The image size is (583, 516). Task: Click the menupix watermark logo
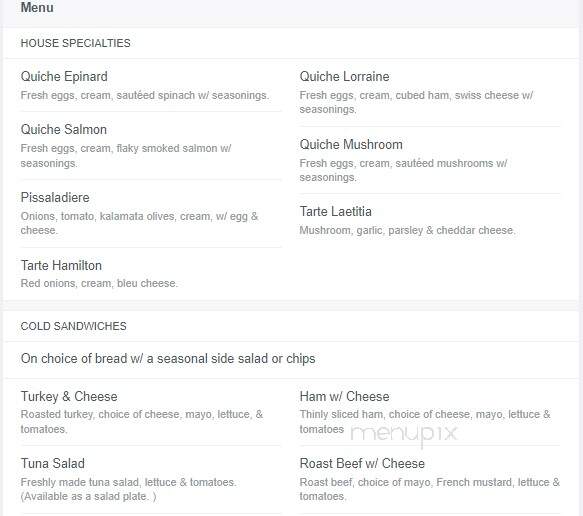[x=404, y=434]
